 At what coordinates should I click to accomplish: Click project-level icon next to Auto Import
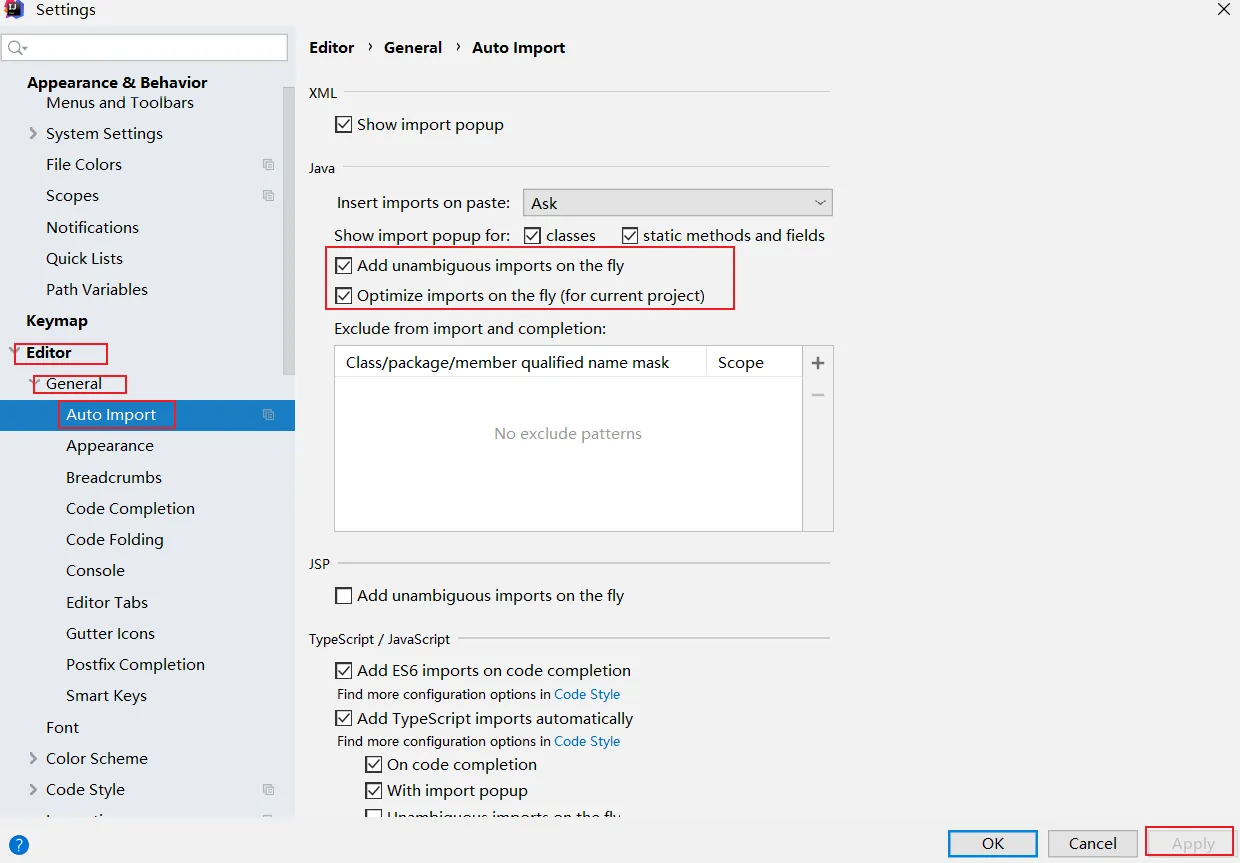coord(268,415)
